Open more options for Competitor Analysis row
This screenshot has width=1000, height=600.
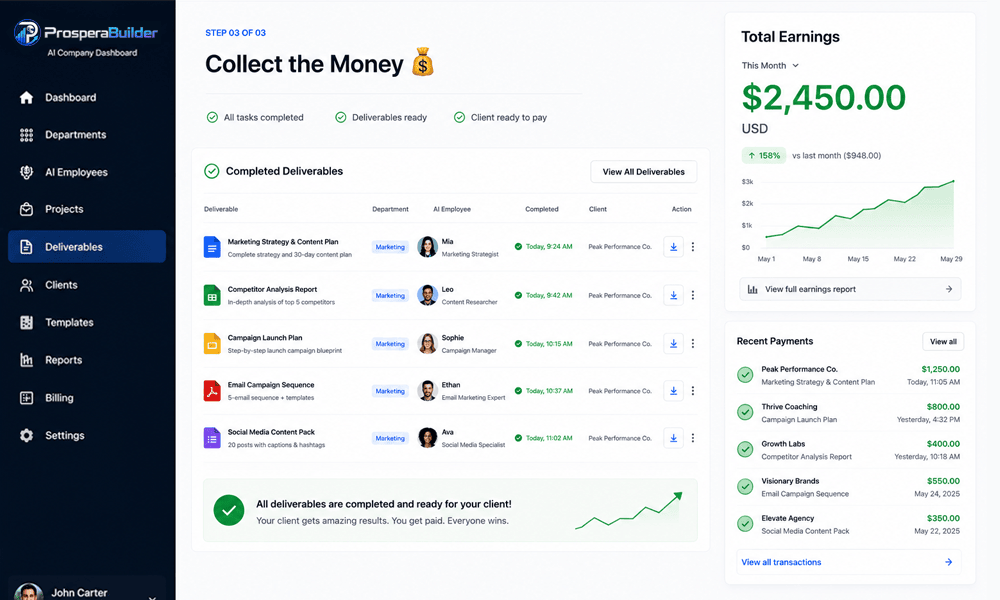[693, 295]
